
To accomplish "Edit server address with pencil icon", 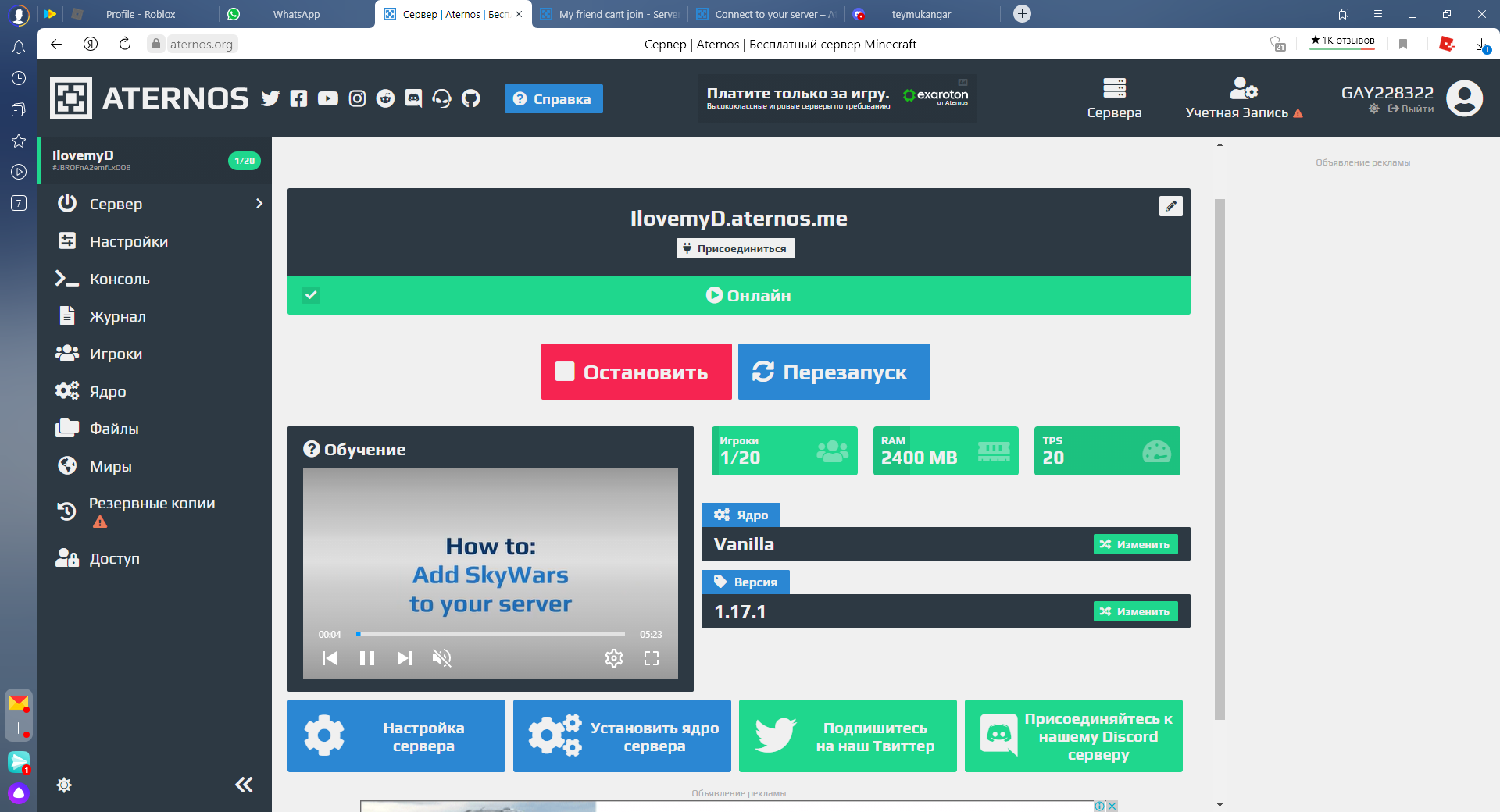I will click(1170, 206).
